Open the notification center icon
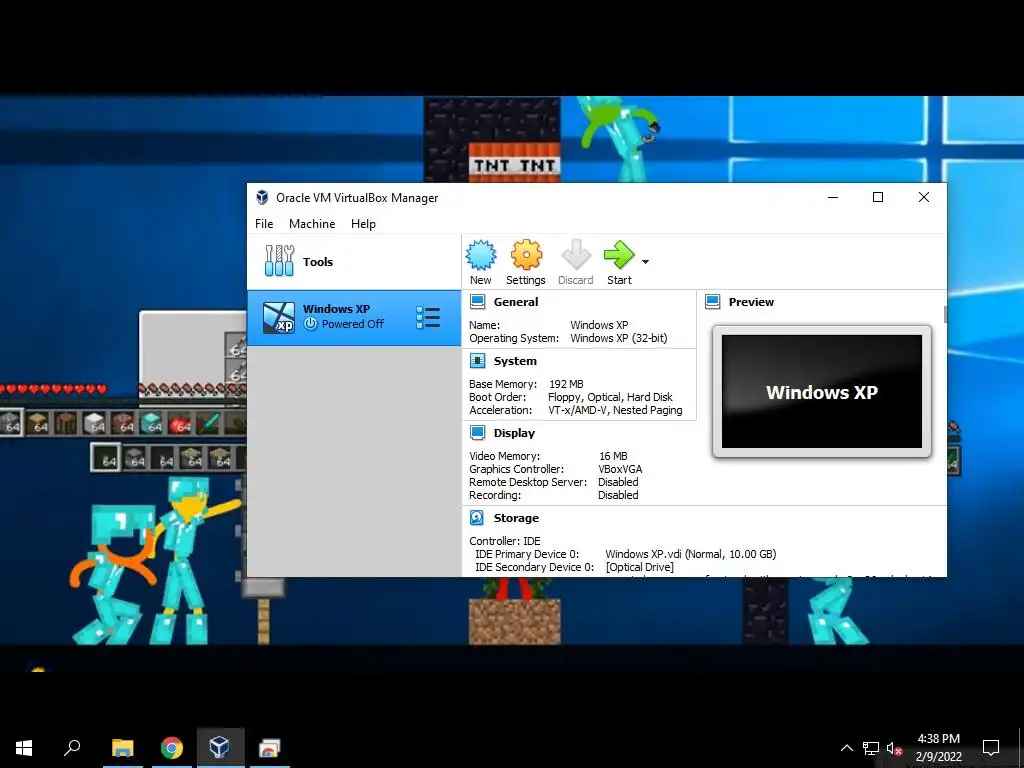 pyautogui.click(x=991, y=748)
